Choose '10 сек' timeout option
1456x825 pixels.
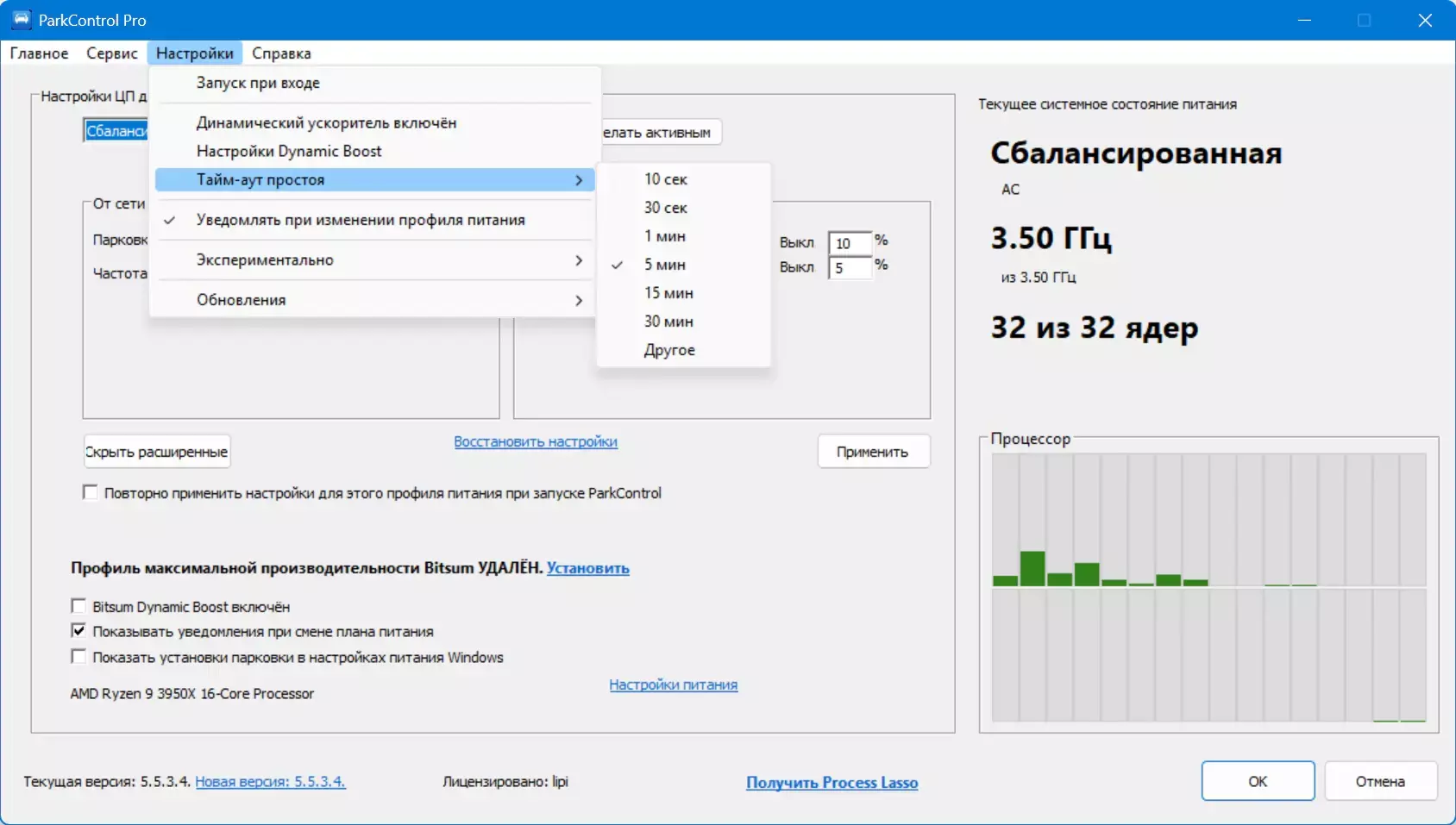coord(665,179)
